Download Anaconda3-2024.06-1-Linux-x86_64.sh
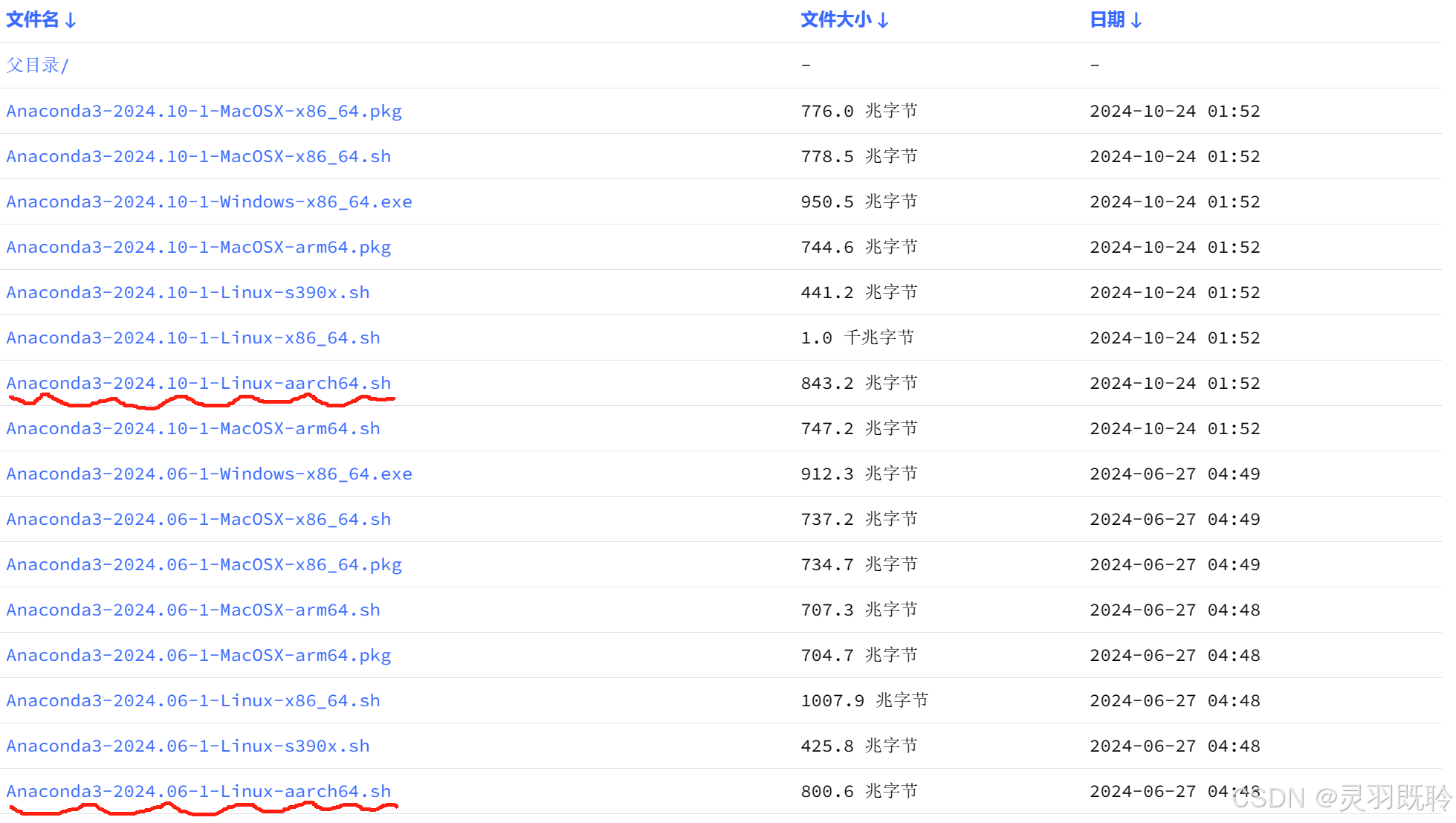 coord(193,701)
